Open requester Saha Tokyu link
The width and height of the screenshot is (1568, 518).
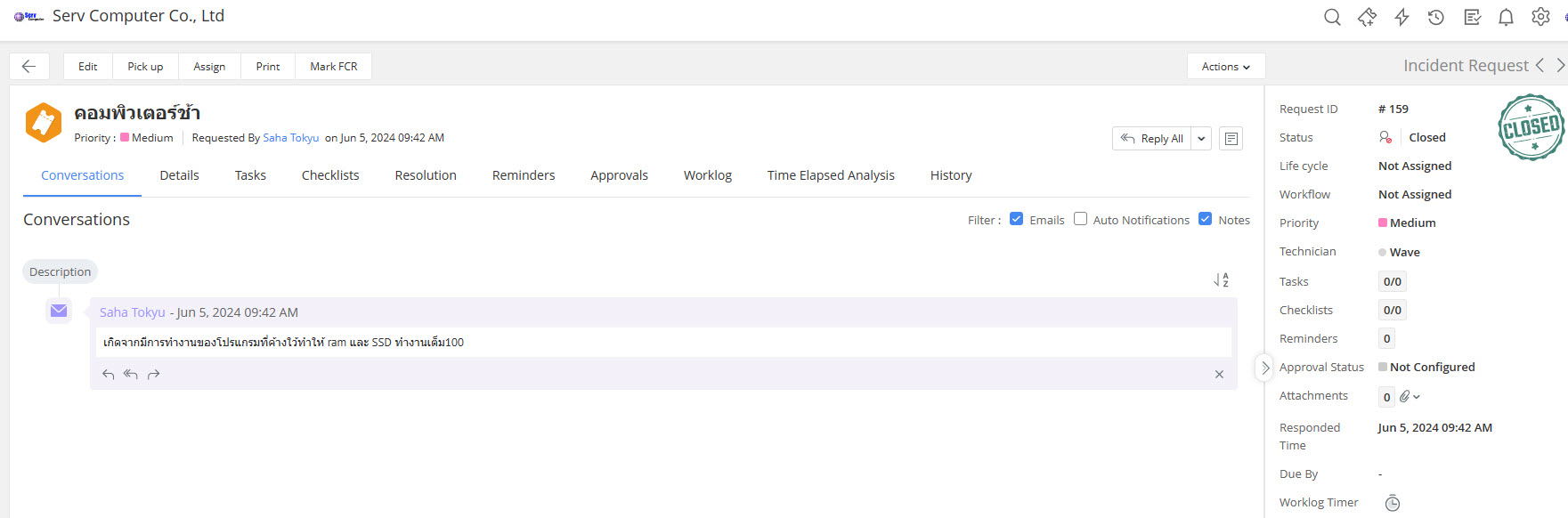pos(290,138)
